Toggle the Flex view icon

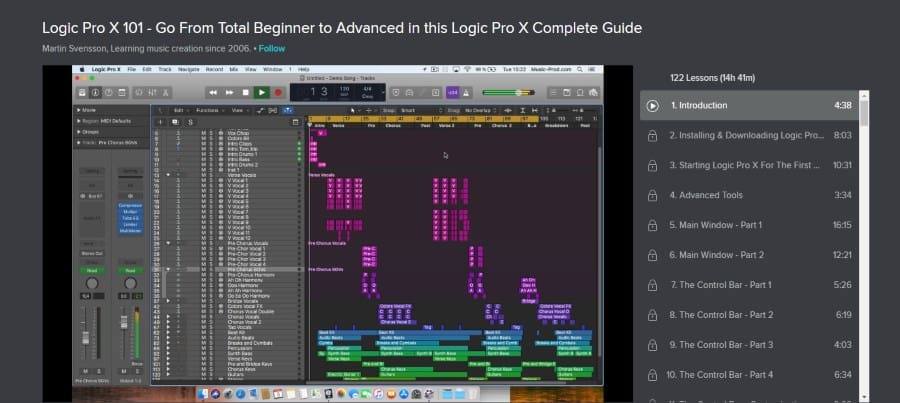pos(273,110)
